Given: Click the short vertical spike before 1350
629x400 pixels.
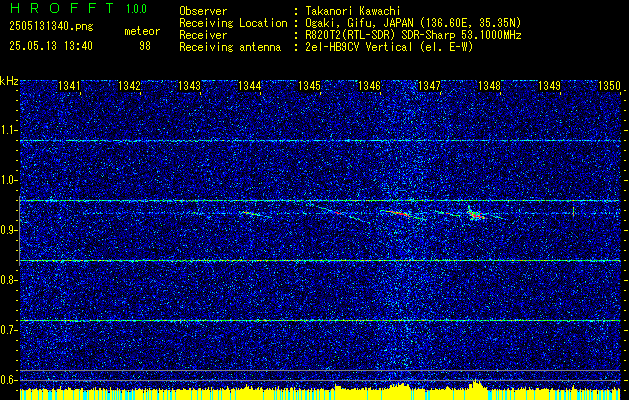Looking at the screenshot, I should 574,211.
